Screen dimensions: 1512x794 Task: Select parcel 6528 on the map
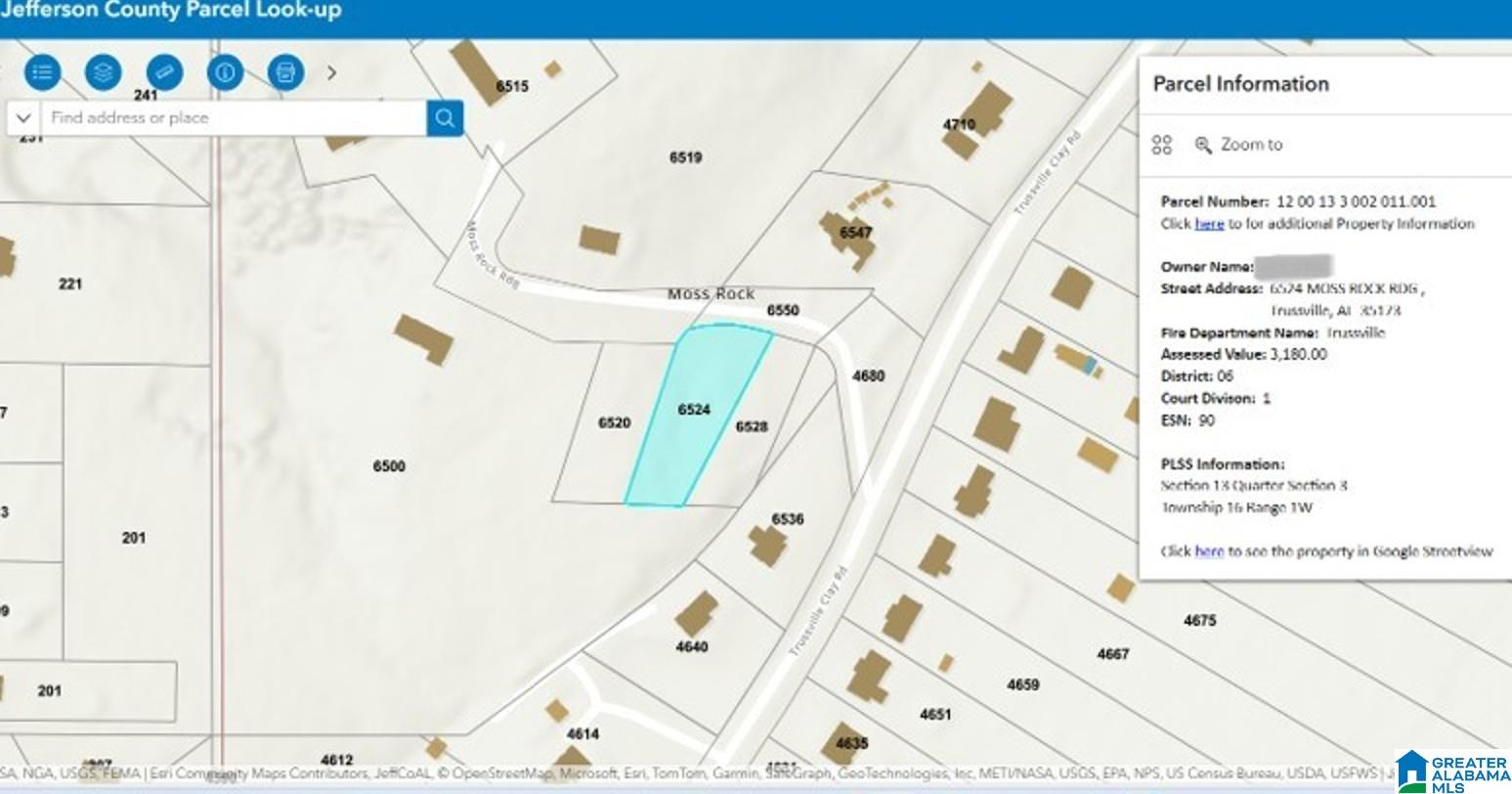(x=752, y=426)
